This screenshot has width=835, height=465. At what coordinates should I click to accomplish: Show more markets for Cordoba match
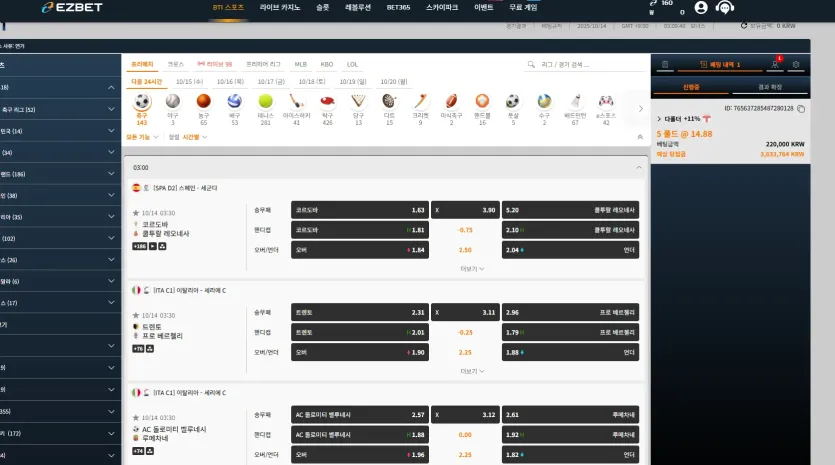click(472, 269)
